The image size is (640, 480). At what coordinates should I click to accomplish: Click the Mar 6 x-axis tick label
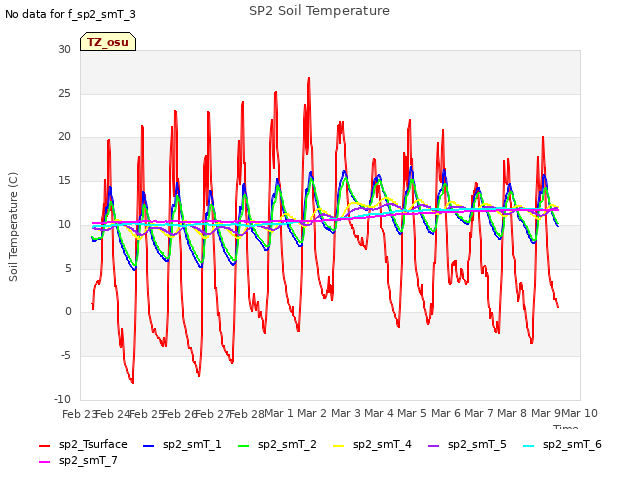(445, 413)
